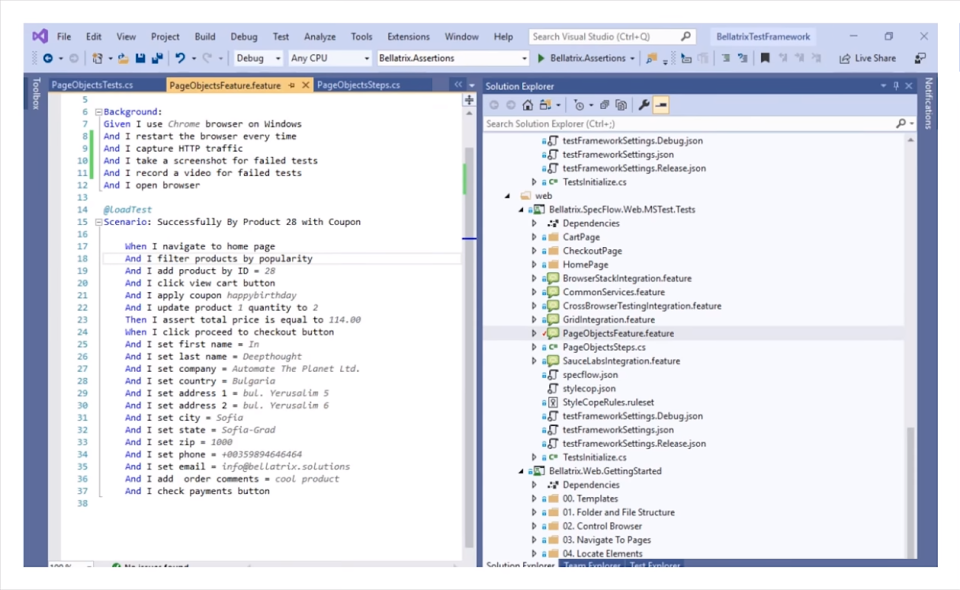
Task: Toggle Preview Selected Items in Solution Explorer
Action: tap(661, 104)
